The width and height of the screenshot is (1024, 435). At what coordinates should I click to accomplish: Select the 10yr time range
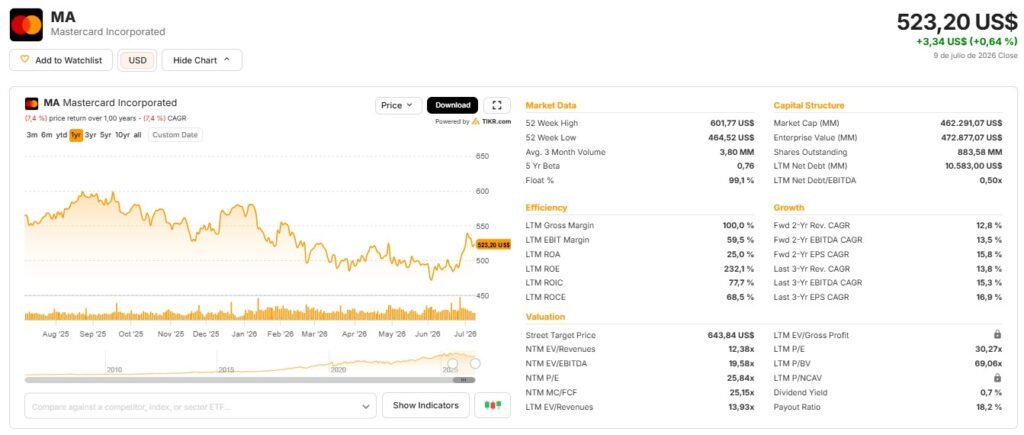[x=123, y=135]
